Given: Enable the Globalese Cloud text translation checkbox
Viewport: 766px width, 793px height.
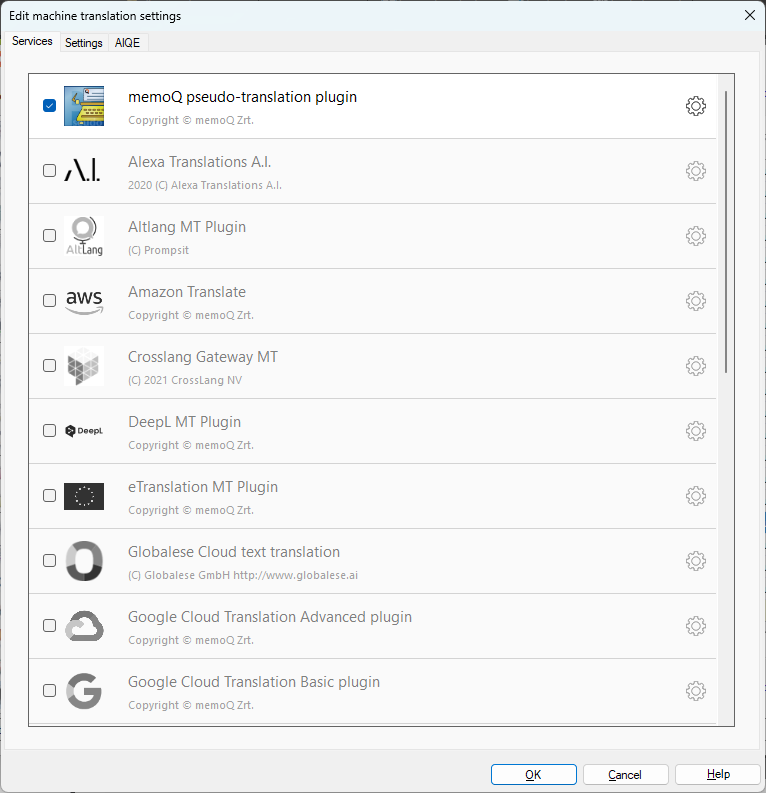Looking at the screenshot, I should (50, 560).
